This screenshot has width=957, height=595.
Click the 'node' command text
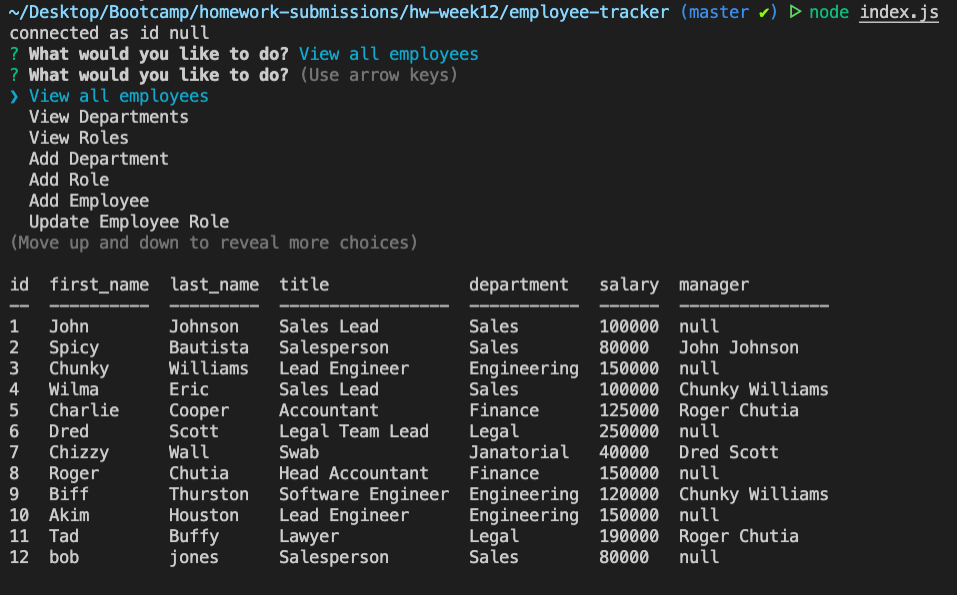(x=829, y=12)
